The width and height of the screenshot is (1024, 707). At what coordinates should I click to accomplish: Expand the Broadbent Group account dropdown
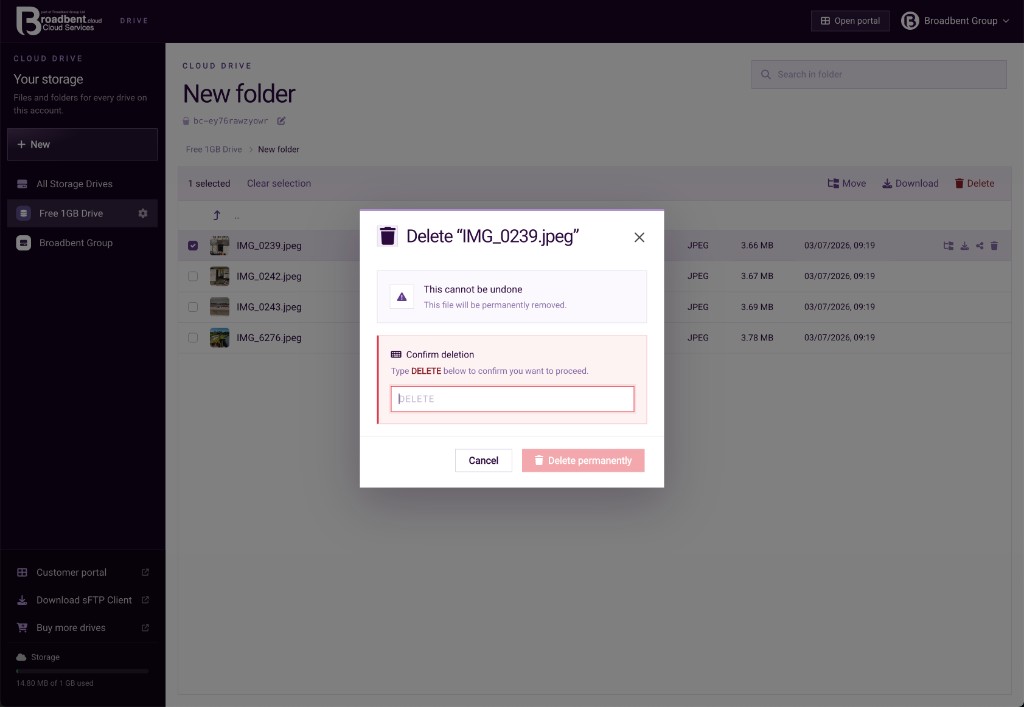pos(955,21)
